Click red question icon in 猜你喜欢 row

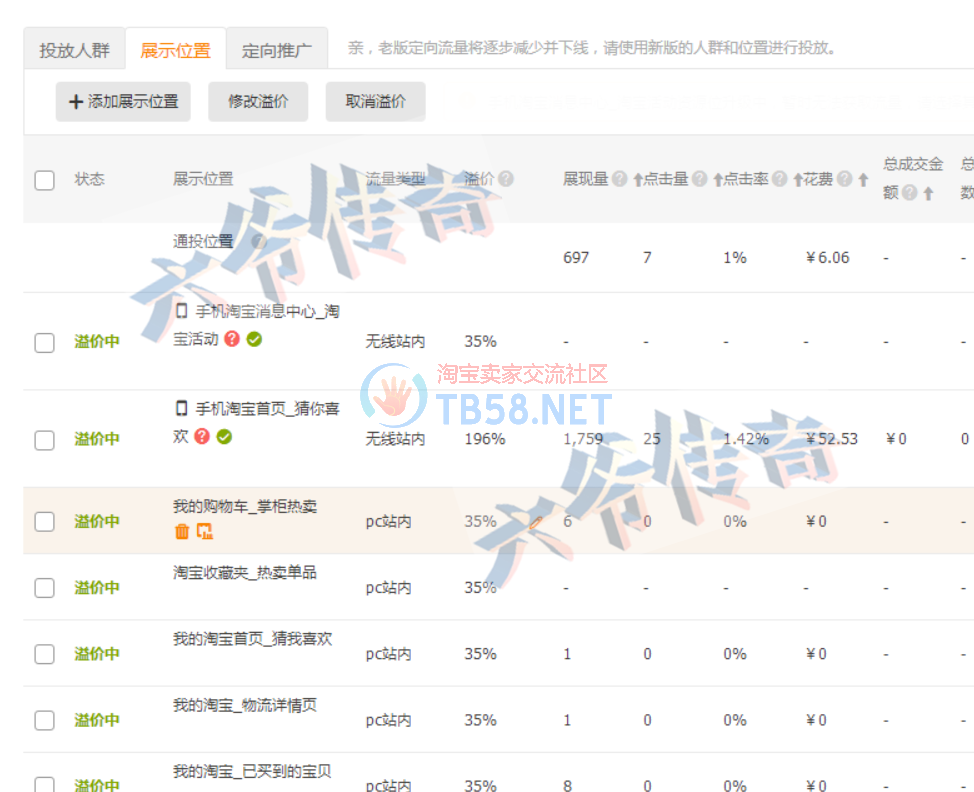202,436
